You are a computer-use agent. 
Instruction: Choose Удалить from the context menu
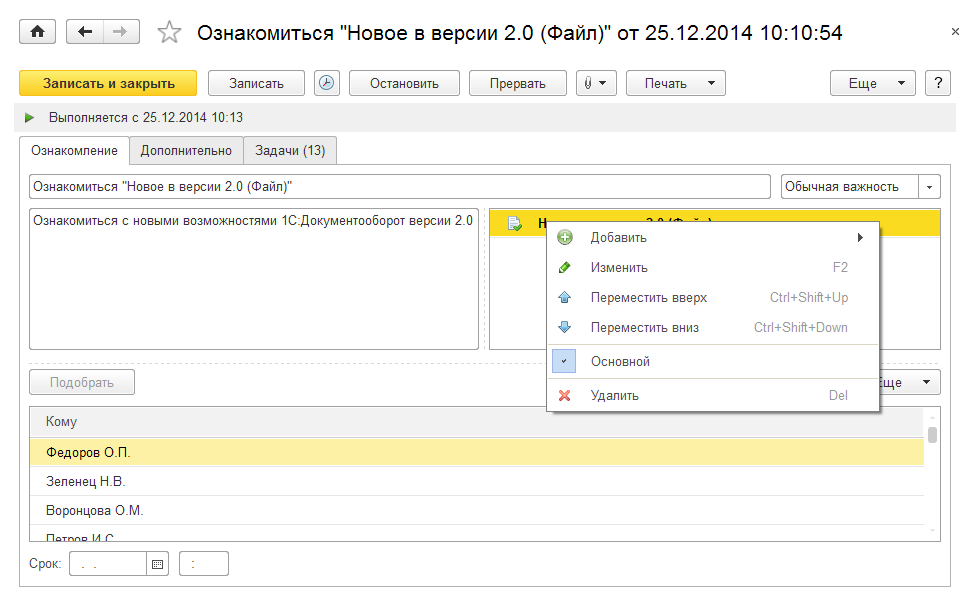point(614,395)
